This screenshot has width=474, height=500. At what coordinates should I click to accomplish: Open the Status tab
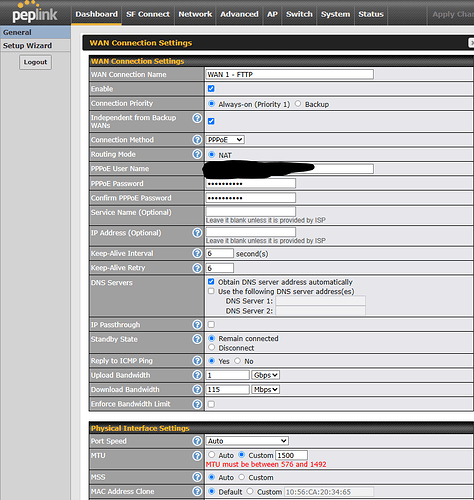tap(371, 14)
